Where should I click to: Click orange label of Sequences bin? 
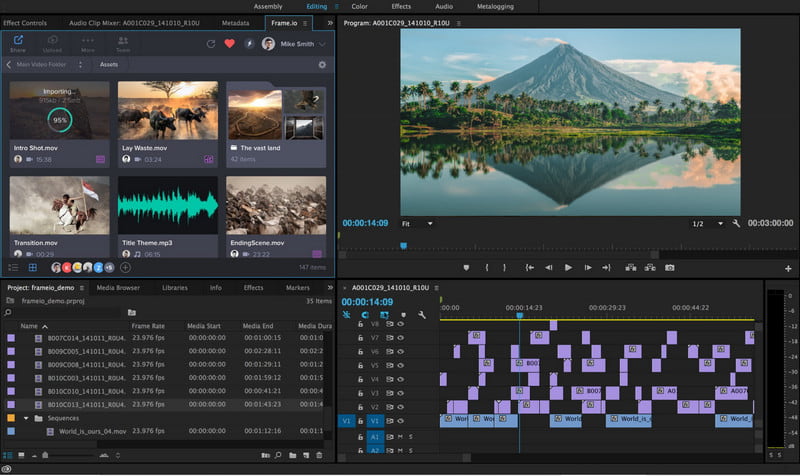coord(11,418)
